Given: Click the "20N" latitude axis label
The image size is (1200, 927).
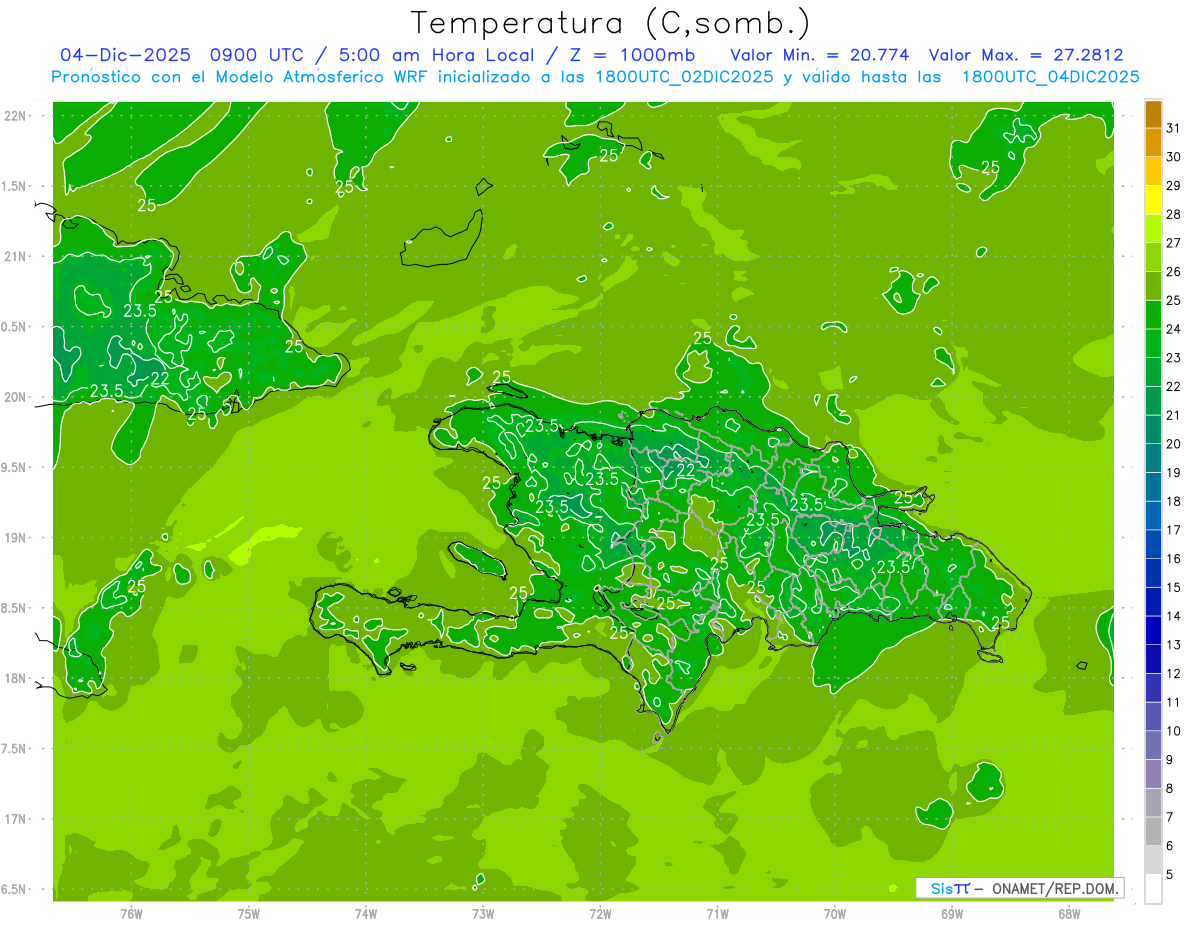Looking at the screenshot, I should pyautogui.click(x=14, y=397).
